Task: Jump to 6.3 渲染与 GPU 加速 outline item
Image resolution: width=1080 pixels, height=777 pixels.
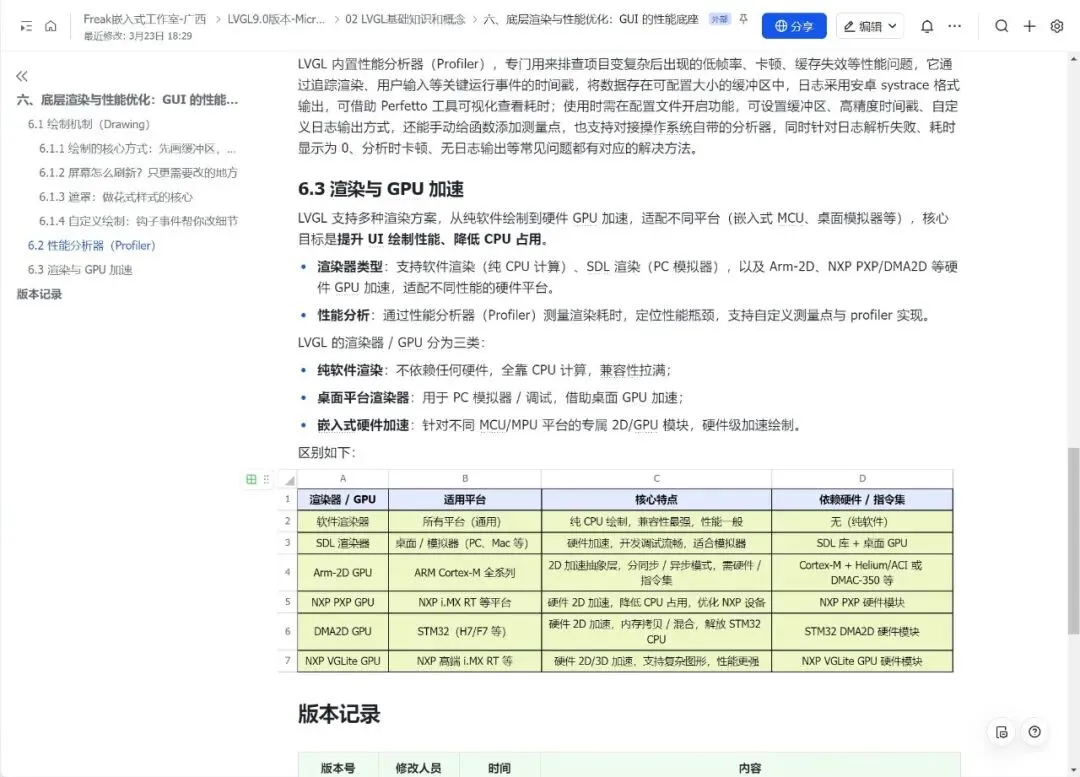Action: click(x=80, y=269)
